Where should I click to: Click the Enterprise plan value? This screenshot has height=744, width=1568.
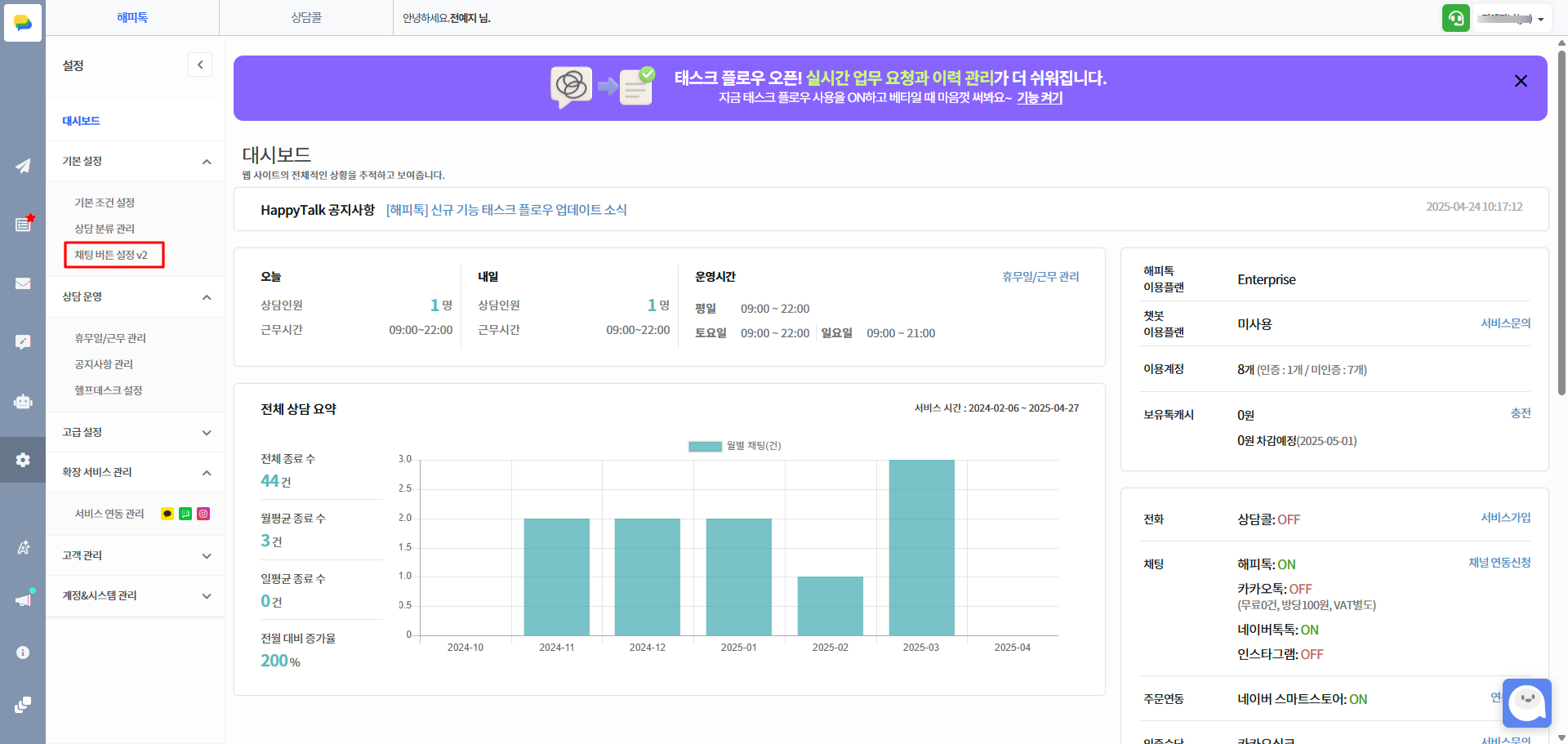(1267, 279)
